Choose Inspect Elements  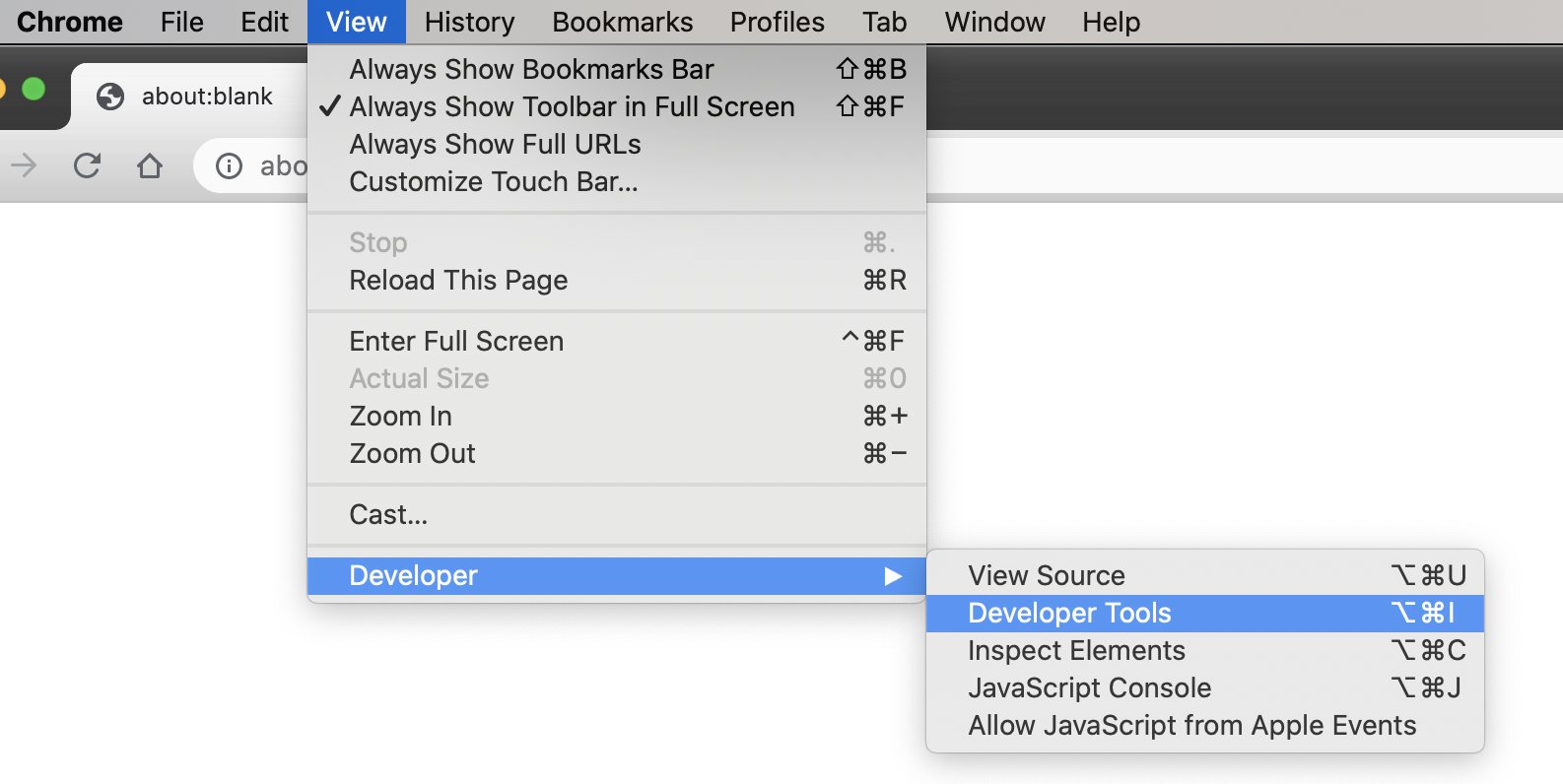coord(1205,650)
